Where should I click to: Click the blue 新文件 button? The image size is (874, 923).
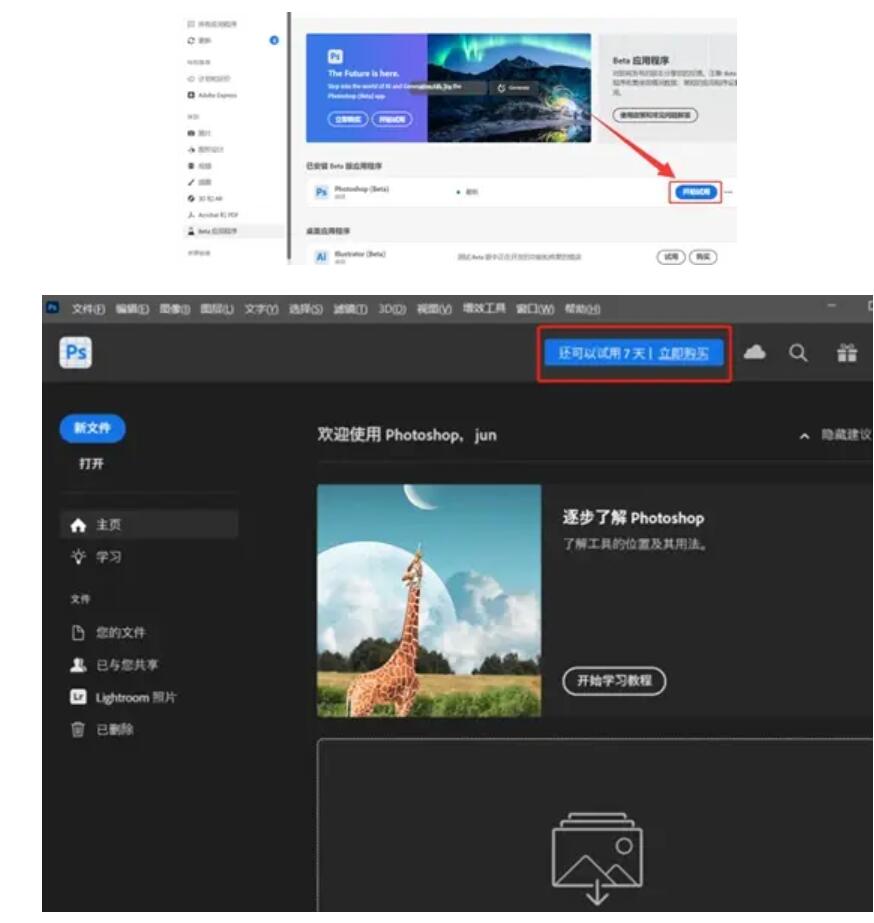92,428
